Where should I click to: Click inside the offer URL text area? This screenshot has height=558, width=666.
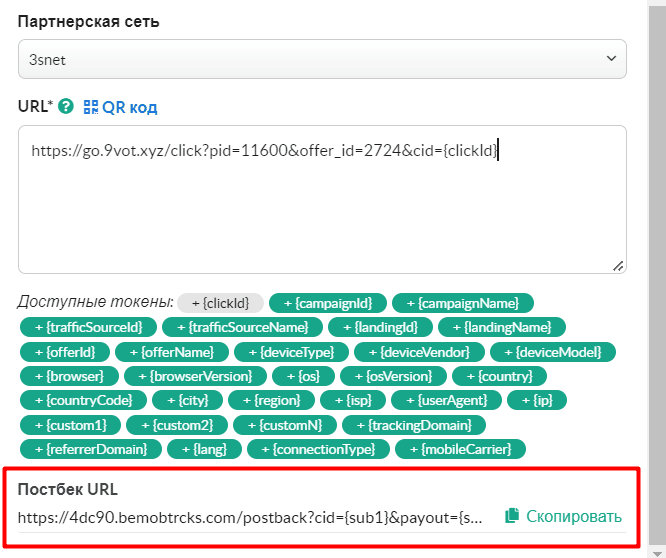[x=322, y=199]
